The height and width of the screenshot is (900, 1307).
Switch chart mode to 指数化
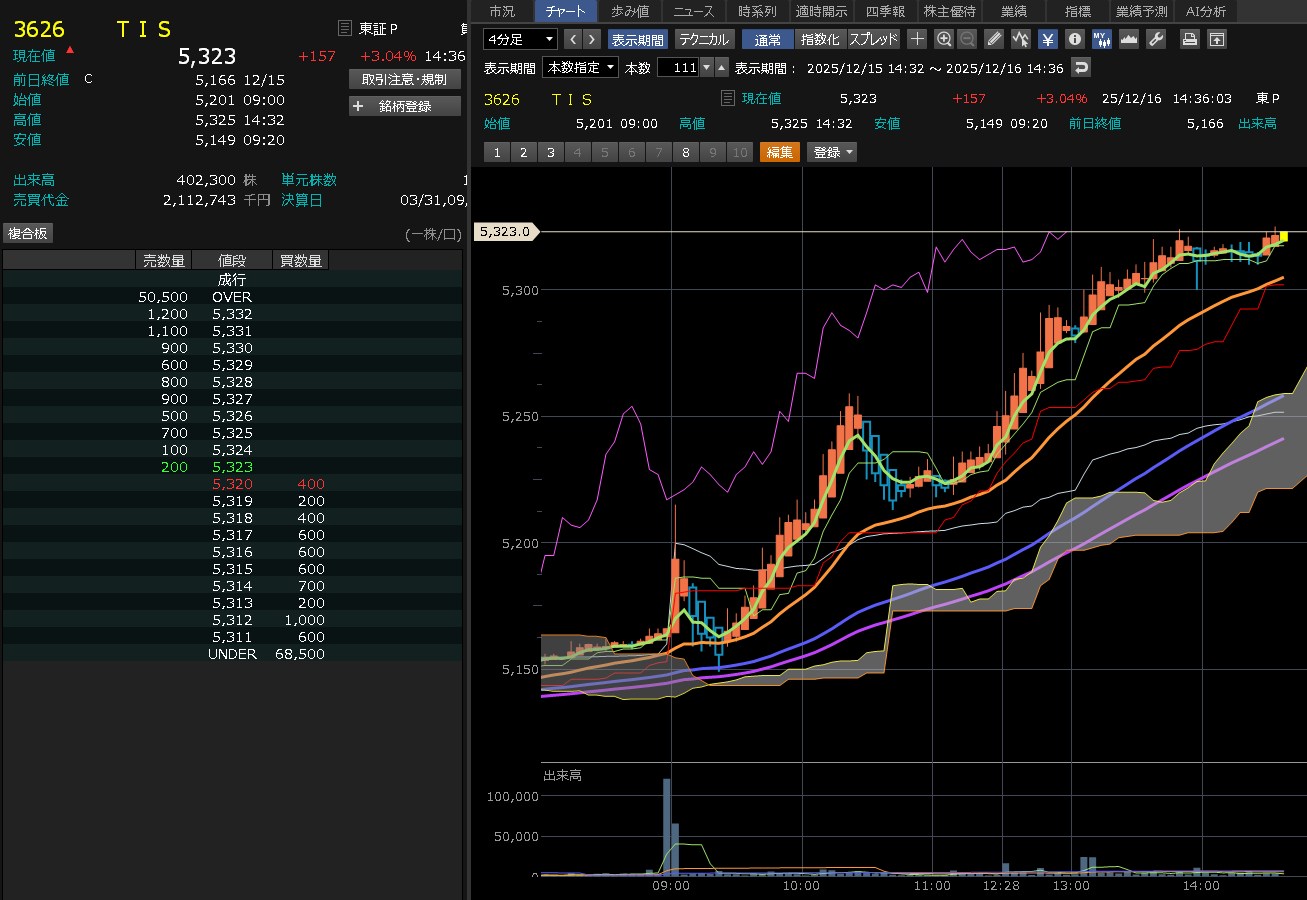tap(820, 39)
